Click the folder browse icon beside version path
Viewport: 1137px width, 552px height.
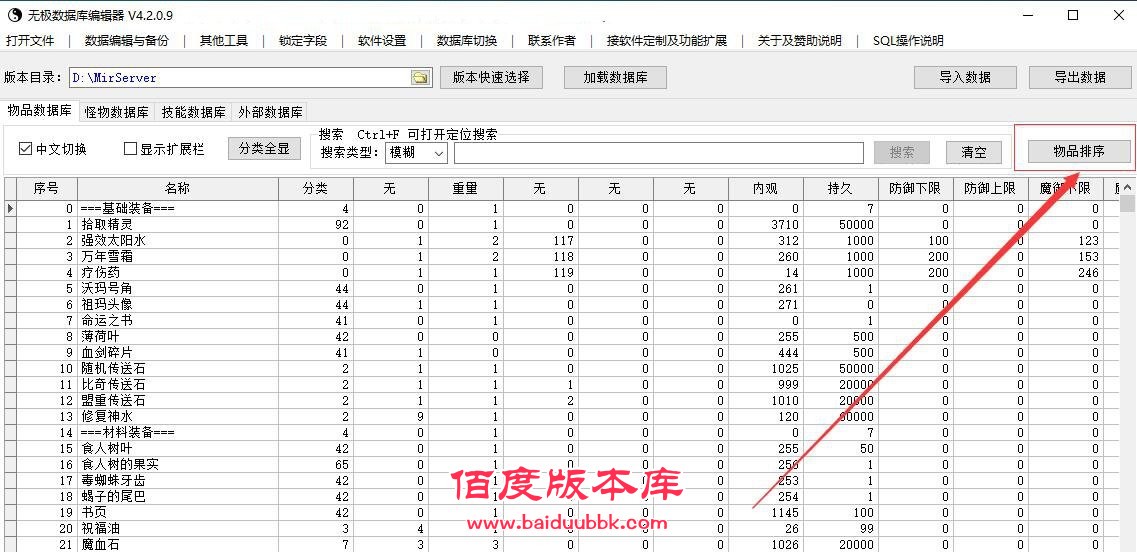coord(420,78)
